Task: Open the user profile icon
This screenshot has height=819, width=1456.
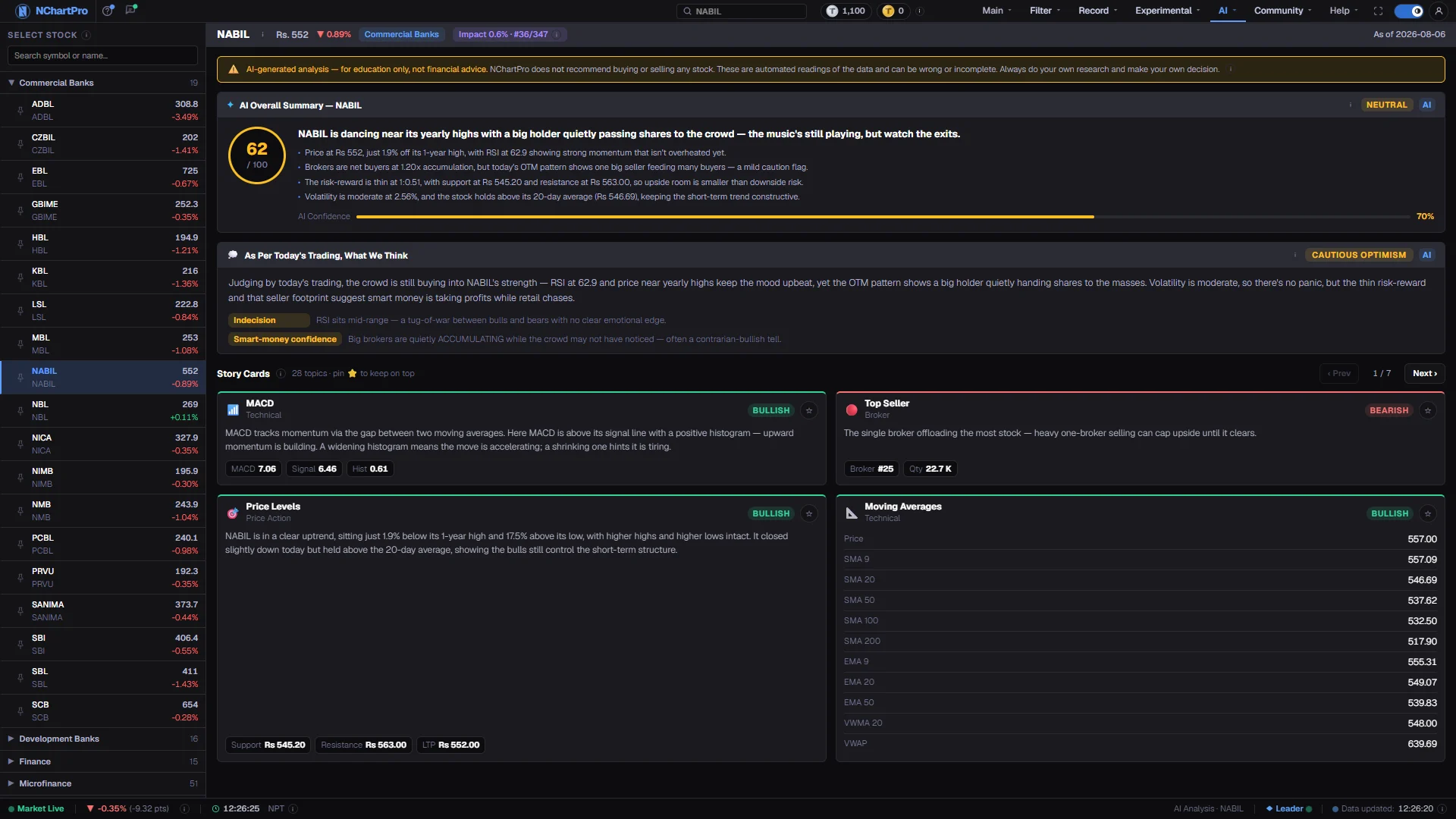Action: tap(1439, 11)
